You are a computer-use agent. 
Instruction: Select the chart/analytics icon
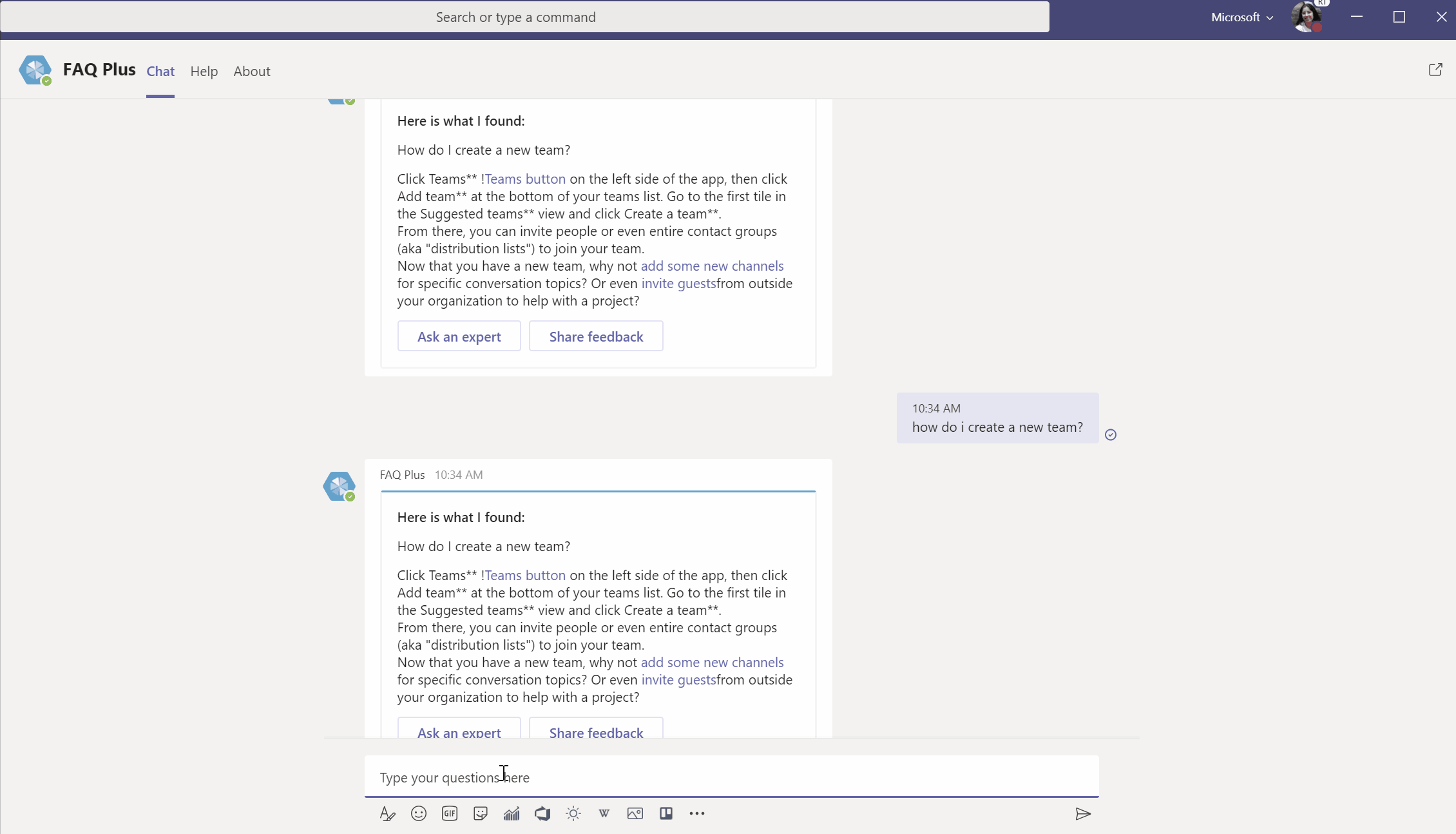511,813
